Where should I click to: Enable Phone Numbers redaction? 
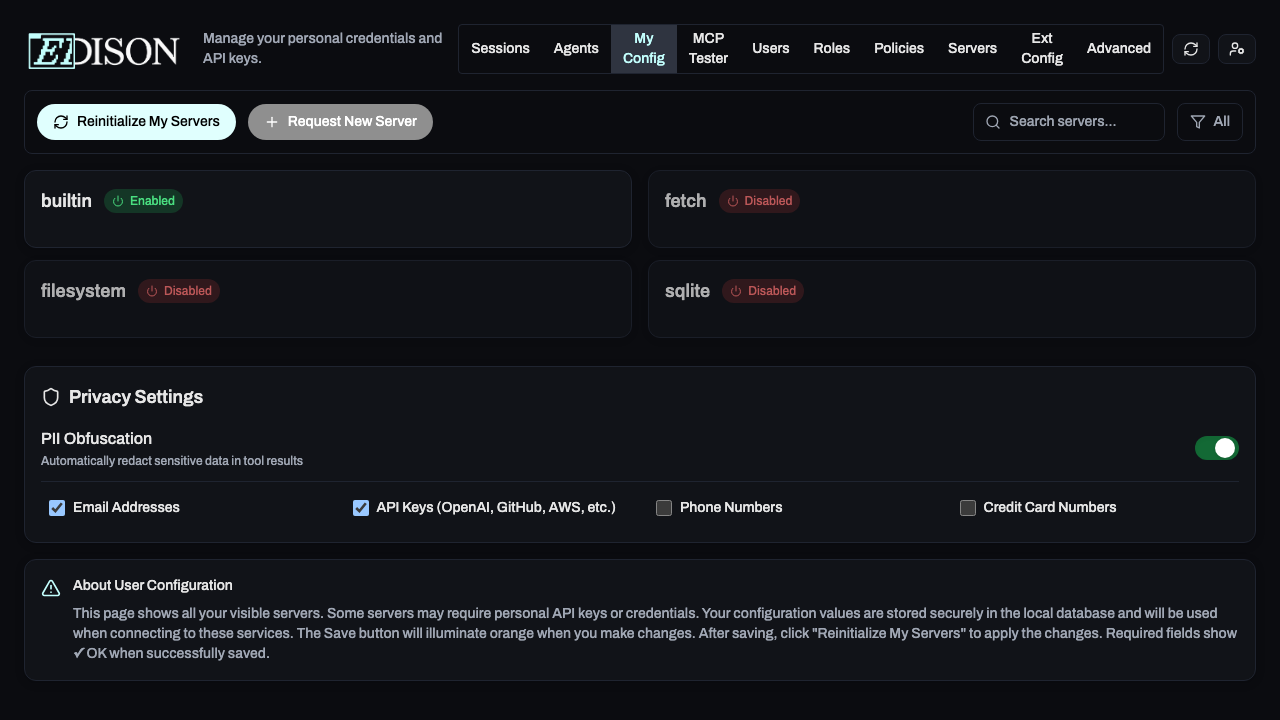click(664, 508)
